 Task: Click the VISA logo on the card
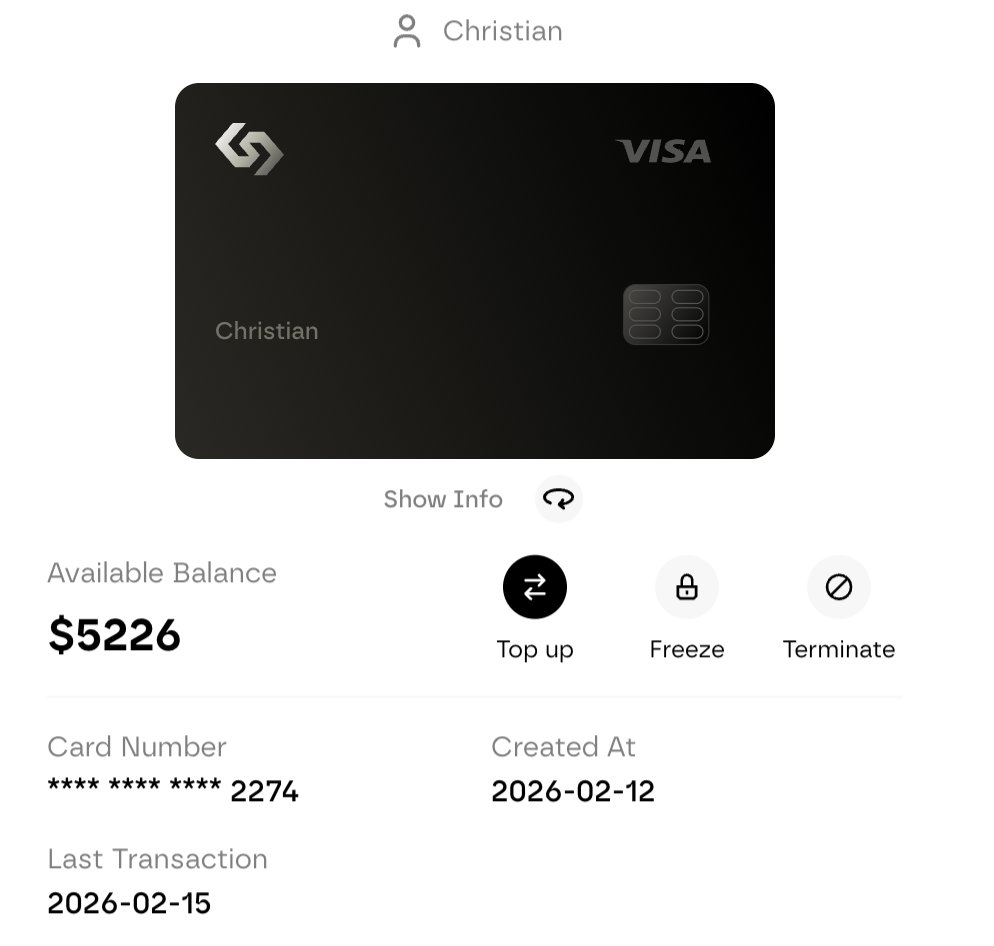(663, 151)
